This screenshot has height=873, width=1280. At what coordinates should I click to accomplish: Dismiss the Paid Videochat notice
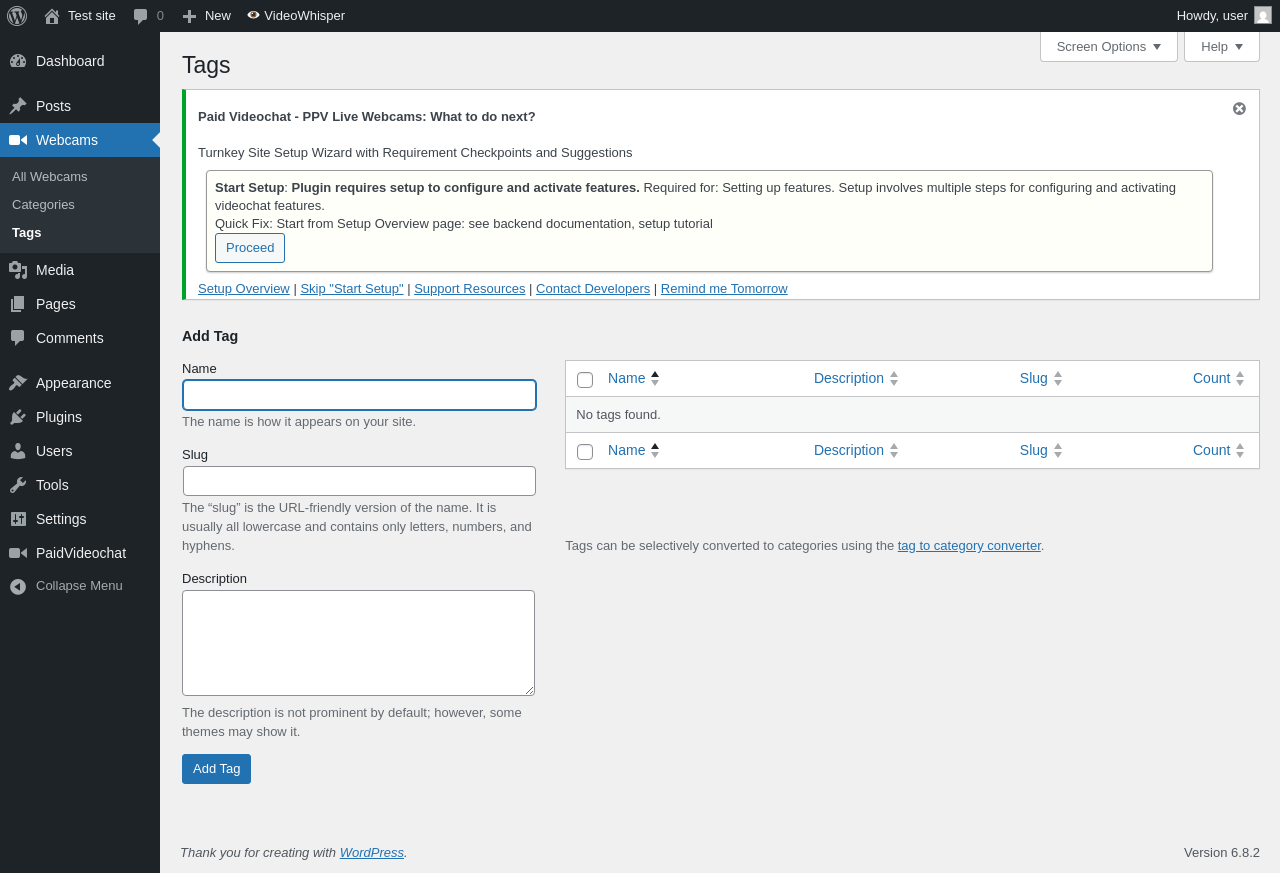[1239, 108]
